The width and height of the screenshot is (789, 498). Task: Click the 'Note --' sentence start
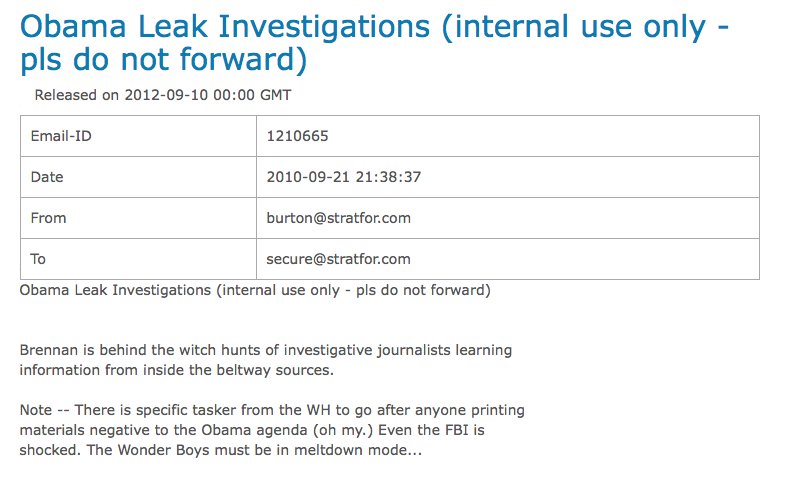tap(45, 410)
